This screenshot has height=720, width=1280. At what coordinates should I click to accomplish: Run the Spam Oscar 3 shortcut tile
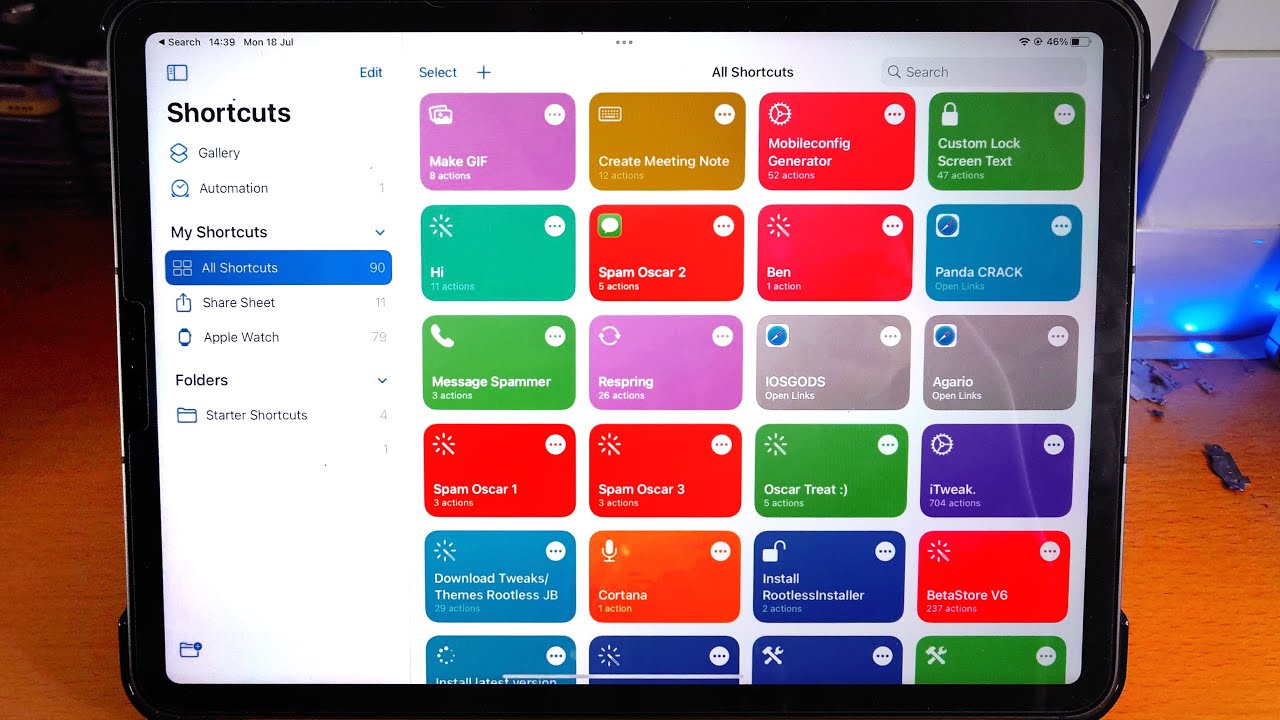coord(666,470)
